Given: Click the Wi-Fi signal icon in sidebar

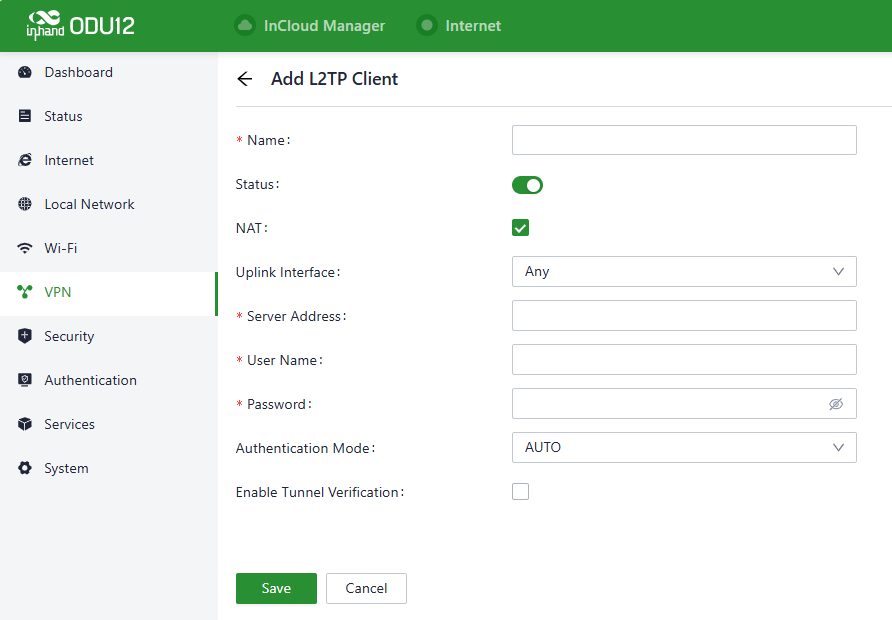Looking at the screenshot, I should click(25, 248).
